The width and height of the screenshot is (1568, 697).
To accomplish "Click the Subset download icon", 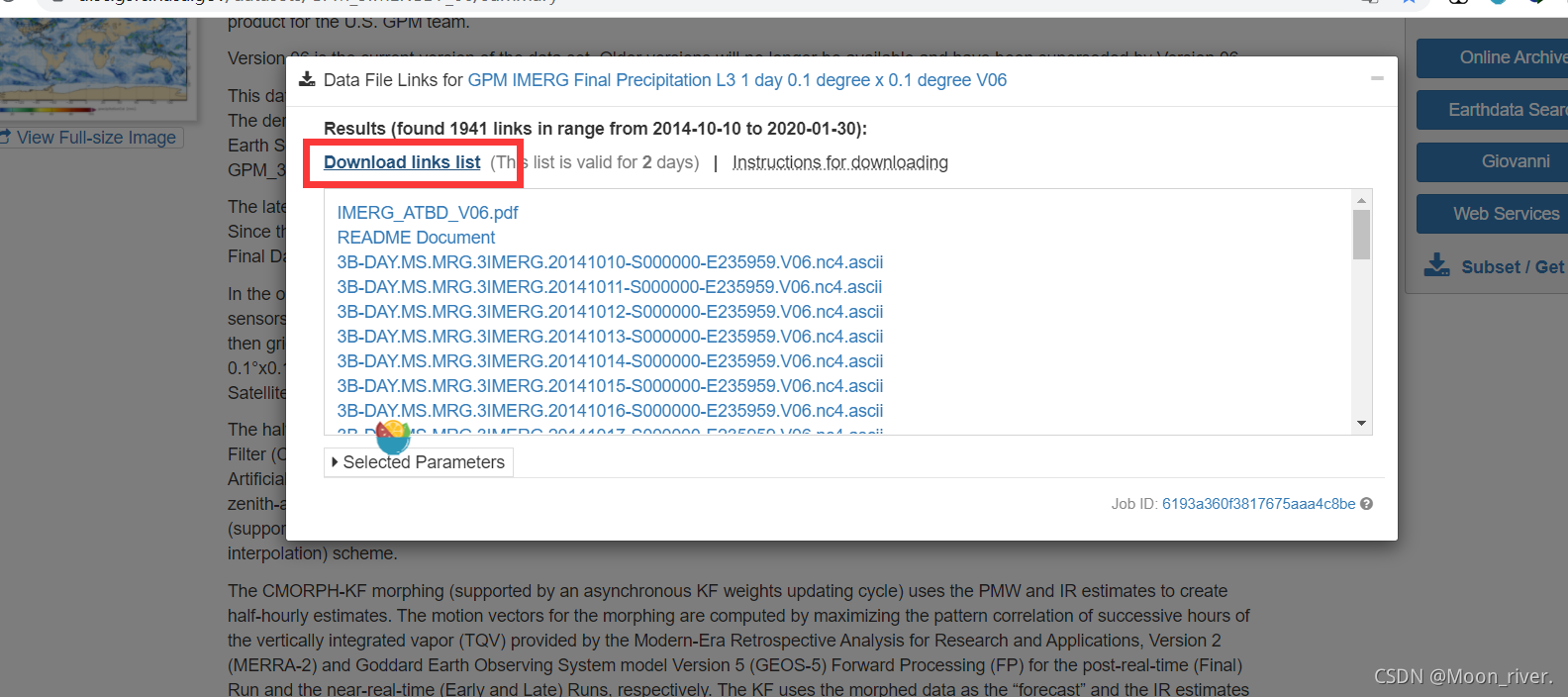I will click(x=1436, y=265).
